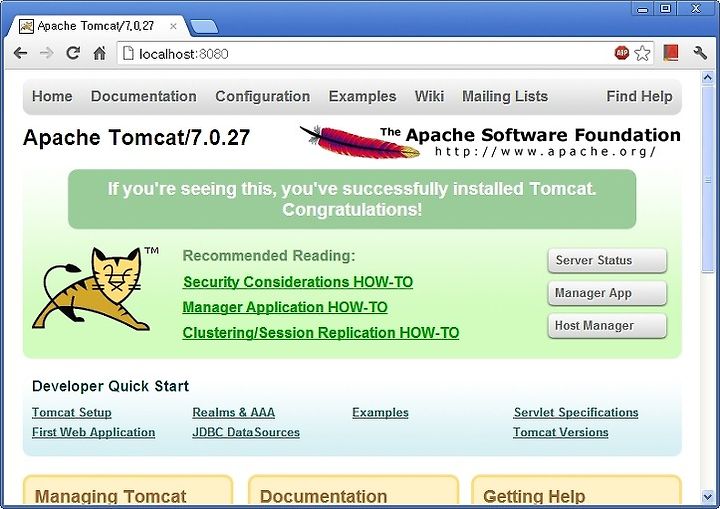The image size is (720, 509).
Task: Click the Getting Help heading
Action: pyautogui.click(x=534, y=496)
